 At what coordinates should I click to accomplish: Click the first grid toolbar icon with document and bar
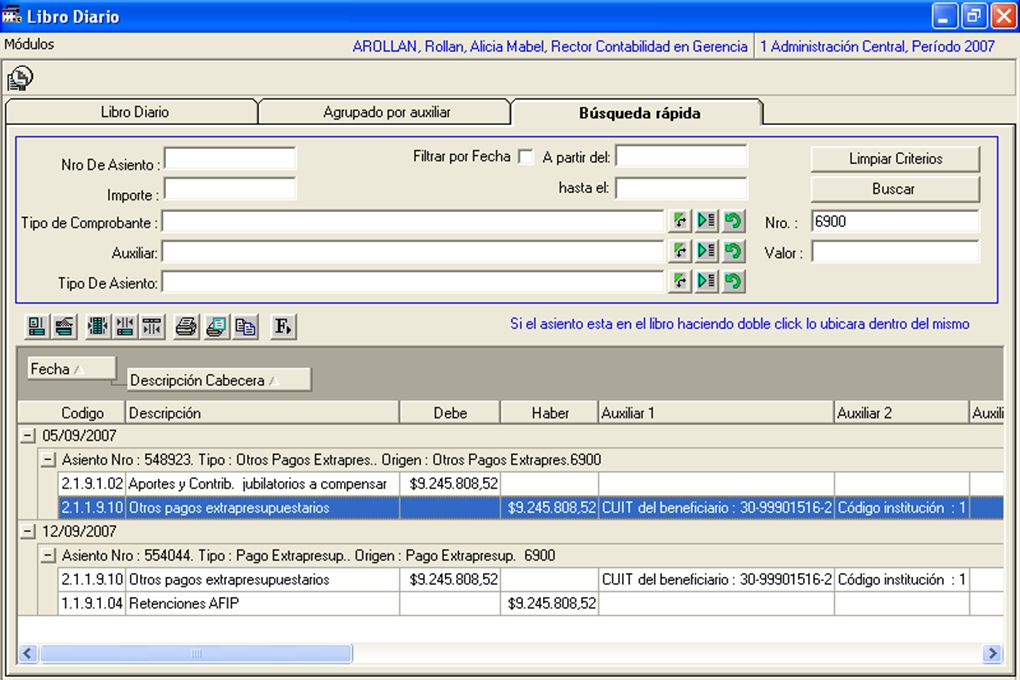[x=36, y=326]
